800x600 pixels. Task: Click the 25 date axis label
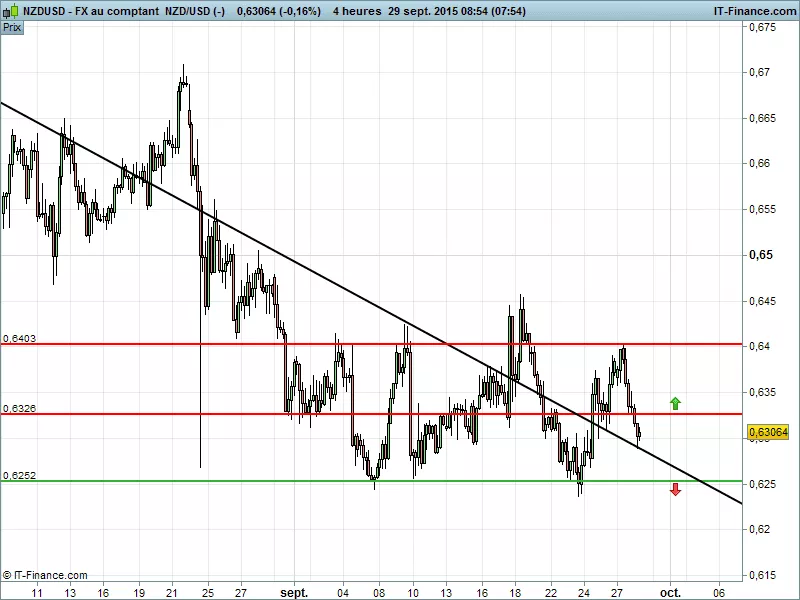(x=208, y=593)
